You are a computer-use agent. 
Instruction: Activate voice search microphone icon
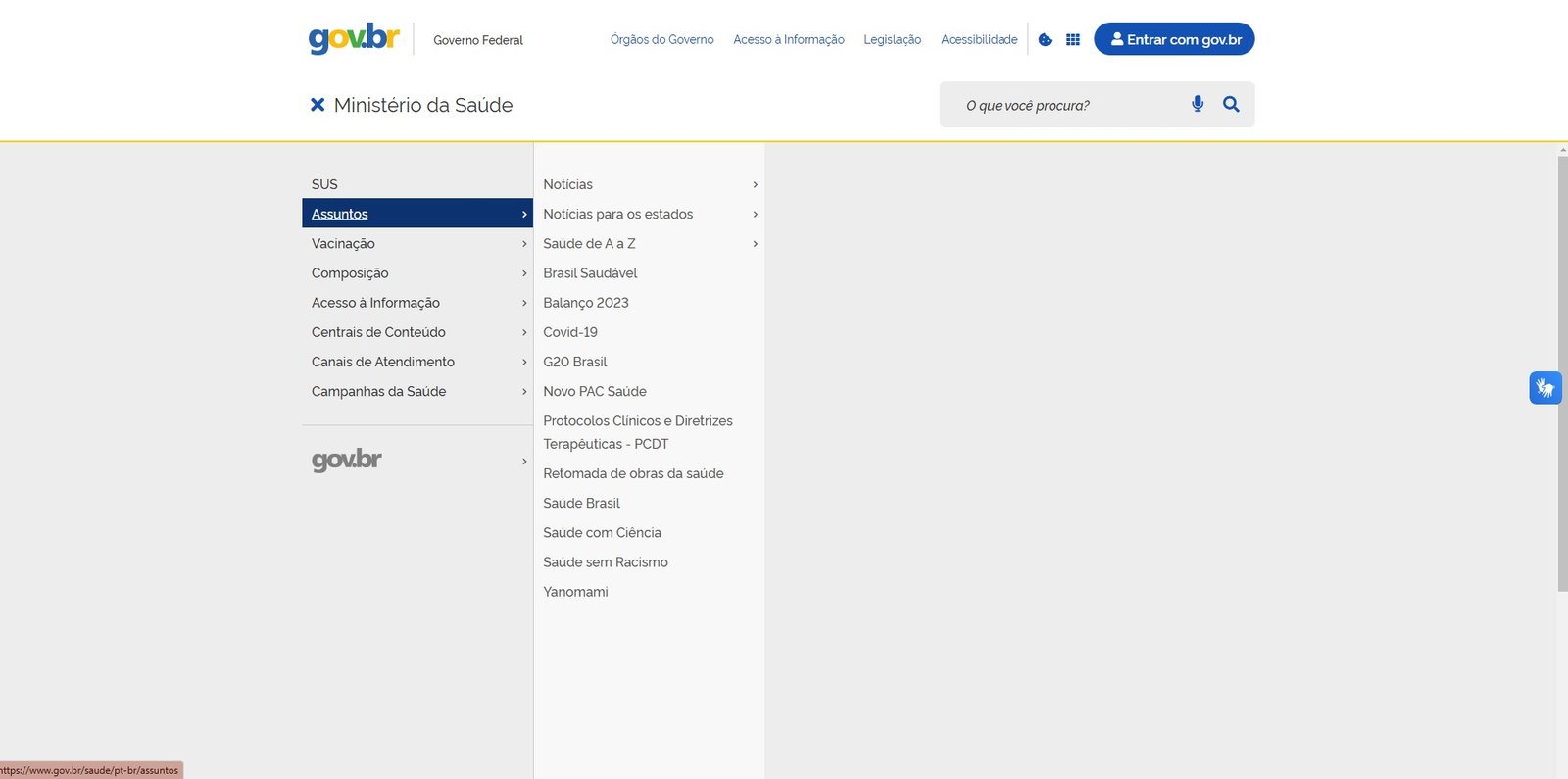(1198, 104)
